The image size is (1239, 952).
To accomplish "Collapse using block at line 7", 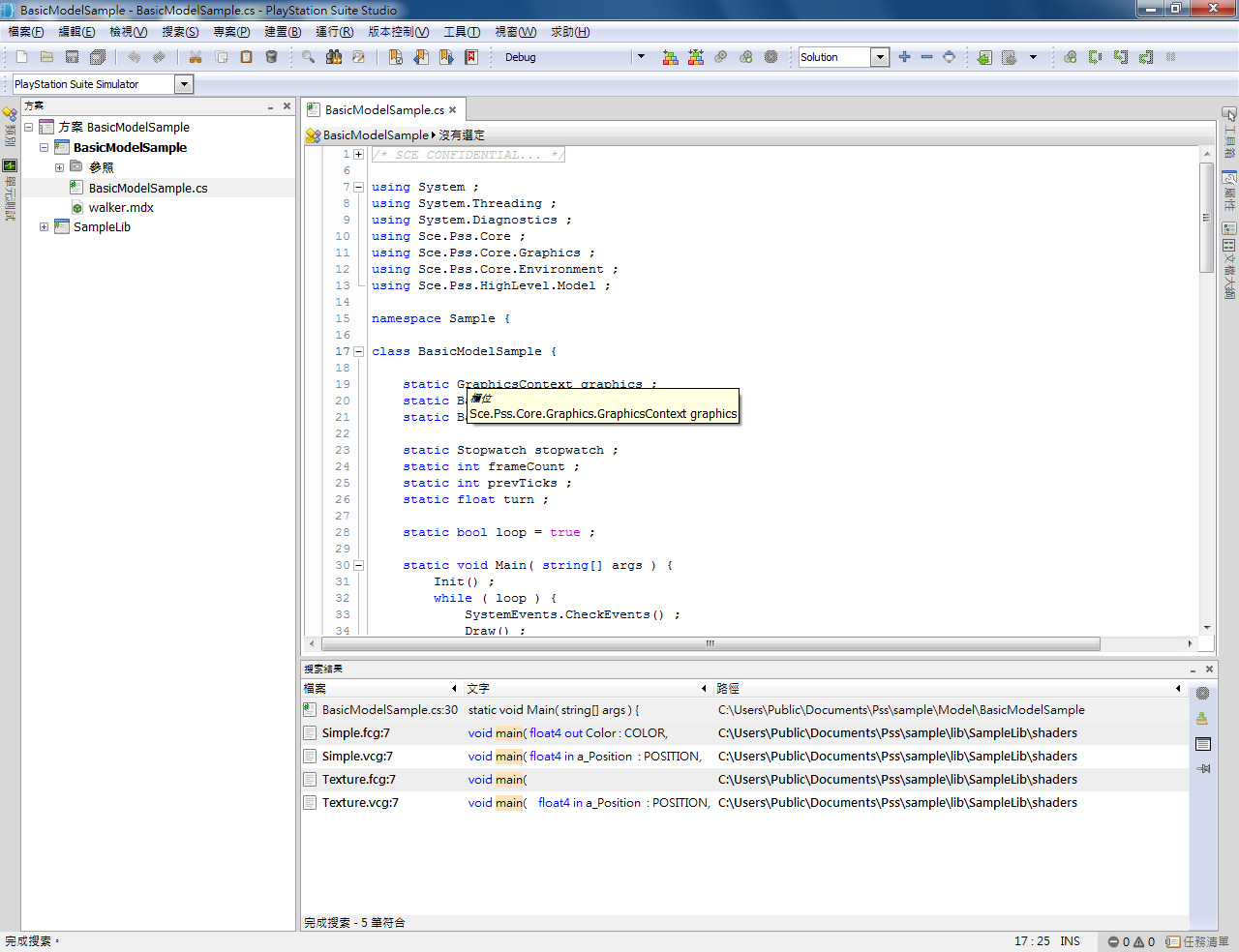I will coord(358,187).
